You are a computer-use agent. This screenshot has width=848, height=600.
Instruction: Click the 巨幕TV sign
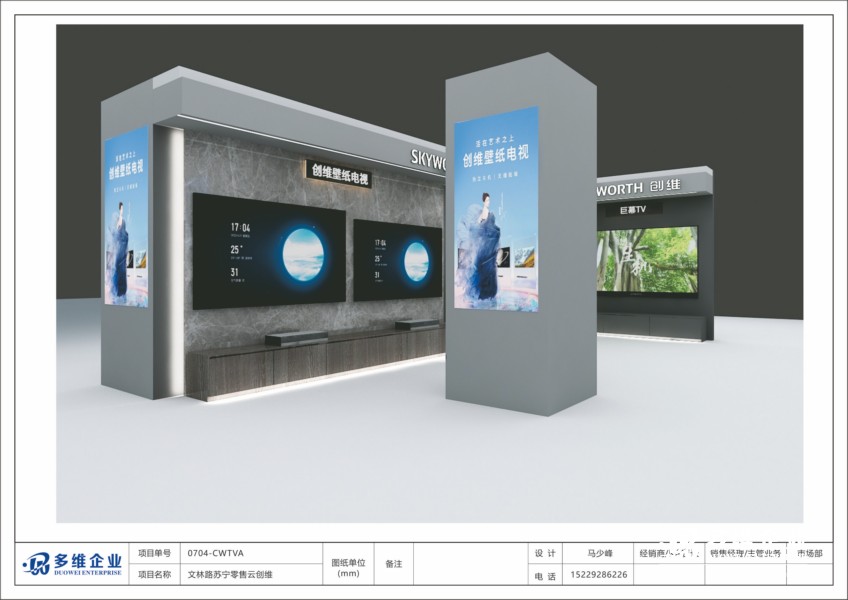point(633,209)
